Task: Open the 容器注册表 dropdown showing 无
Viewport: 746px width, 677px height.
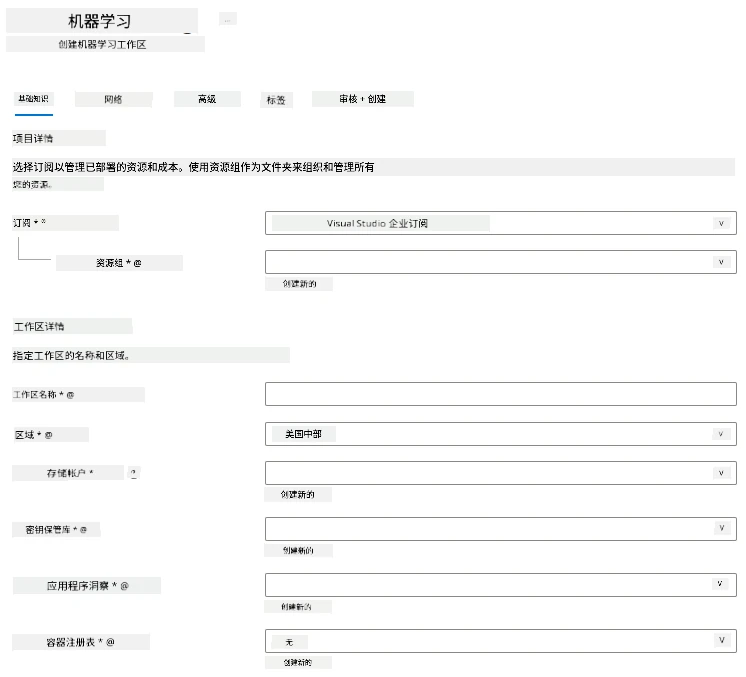Action: (x=501, y=641)
